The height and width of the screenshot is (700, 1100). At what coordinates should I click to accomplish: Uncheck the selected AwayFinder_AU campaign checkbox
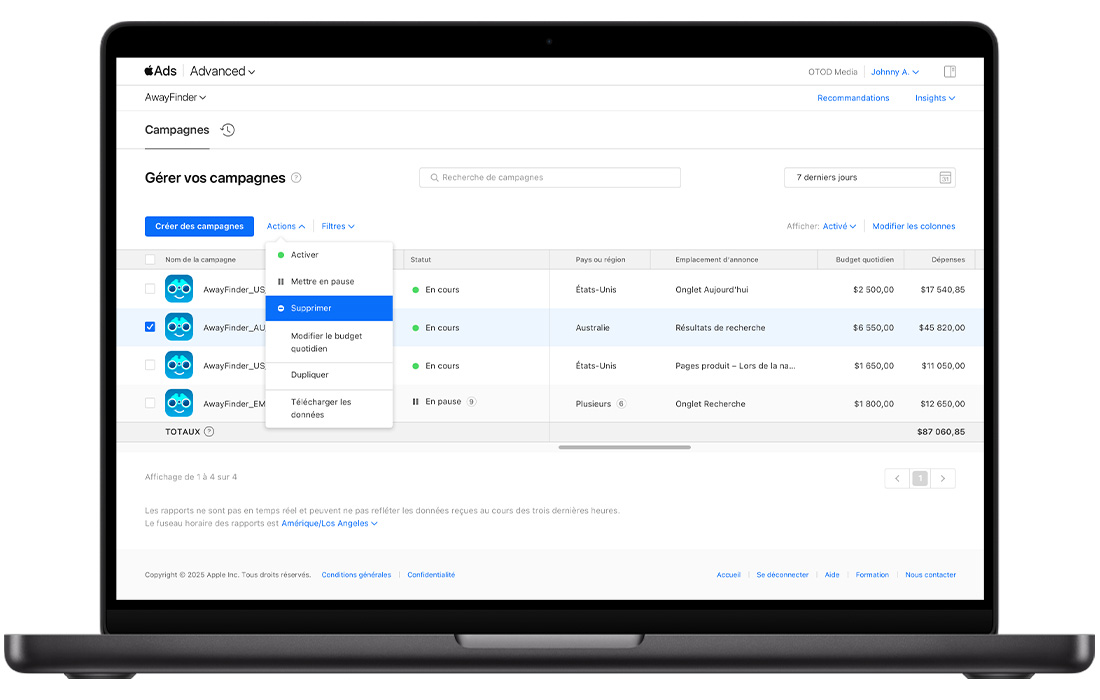click(150, 327)
